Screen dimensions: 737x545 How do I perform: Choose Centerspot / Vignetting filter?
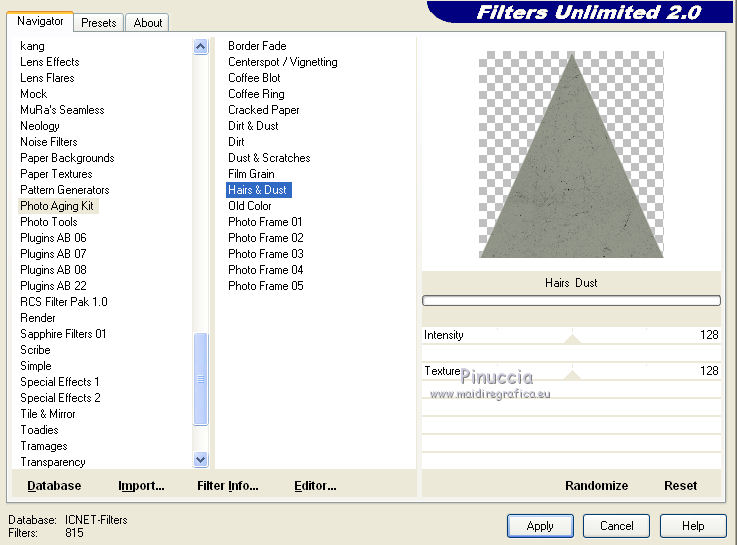click(283, 62)
